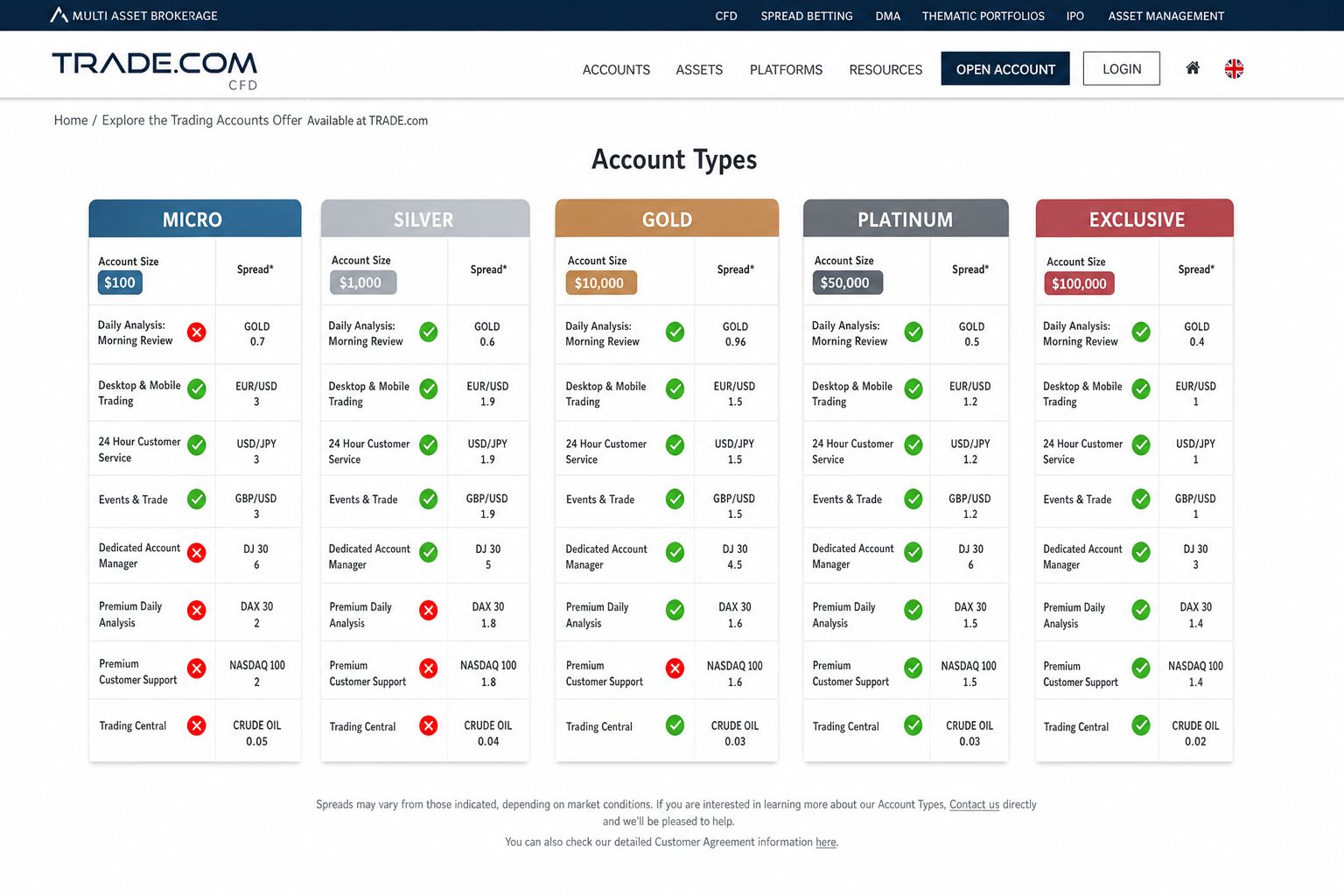This screenshot has height=896, width=1344.
Task: Open the CFD top menu item
Action: (x=726, y=16)
